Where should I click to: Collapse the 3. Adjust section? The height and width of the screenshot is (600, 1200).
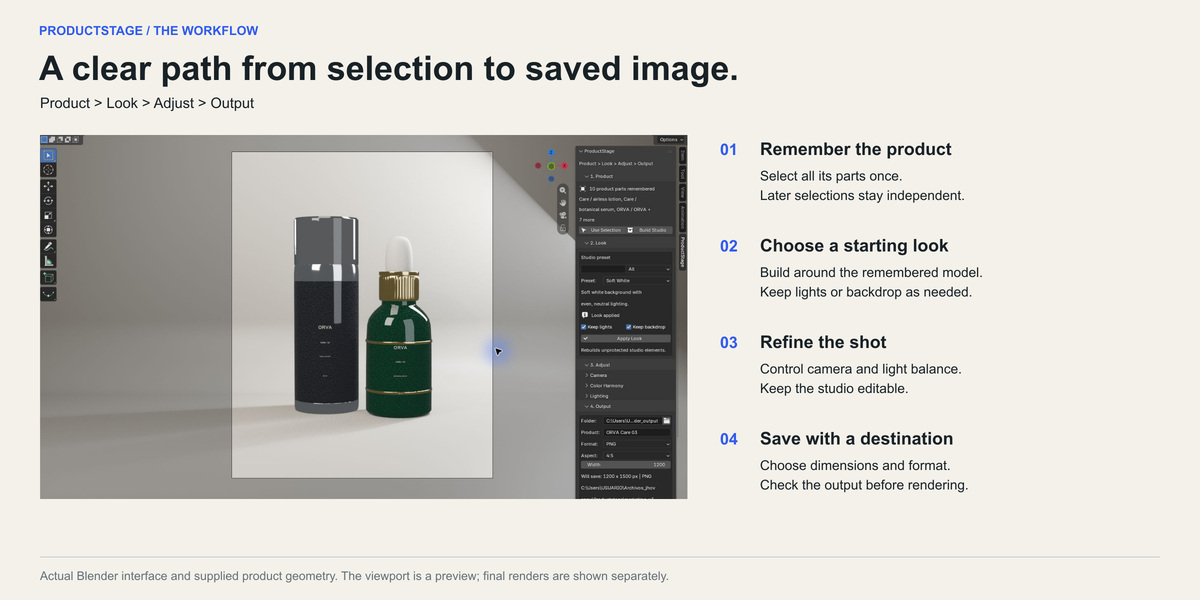point(626,365)
